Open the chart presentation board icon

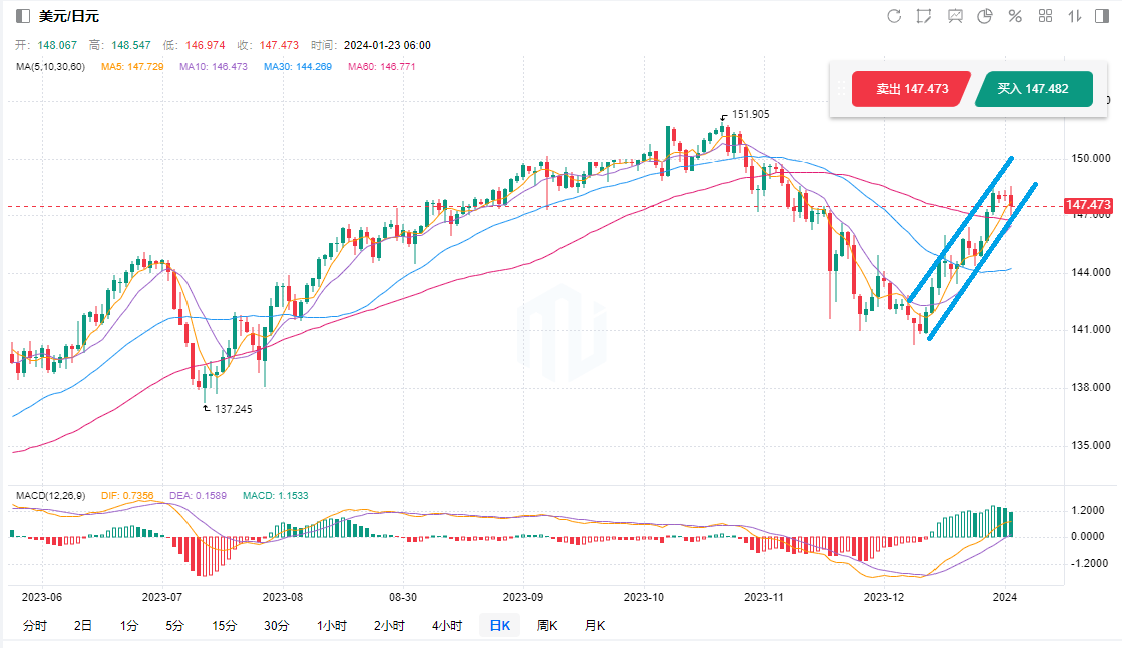tap(955, 16)
